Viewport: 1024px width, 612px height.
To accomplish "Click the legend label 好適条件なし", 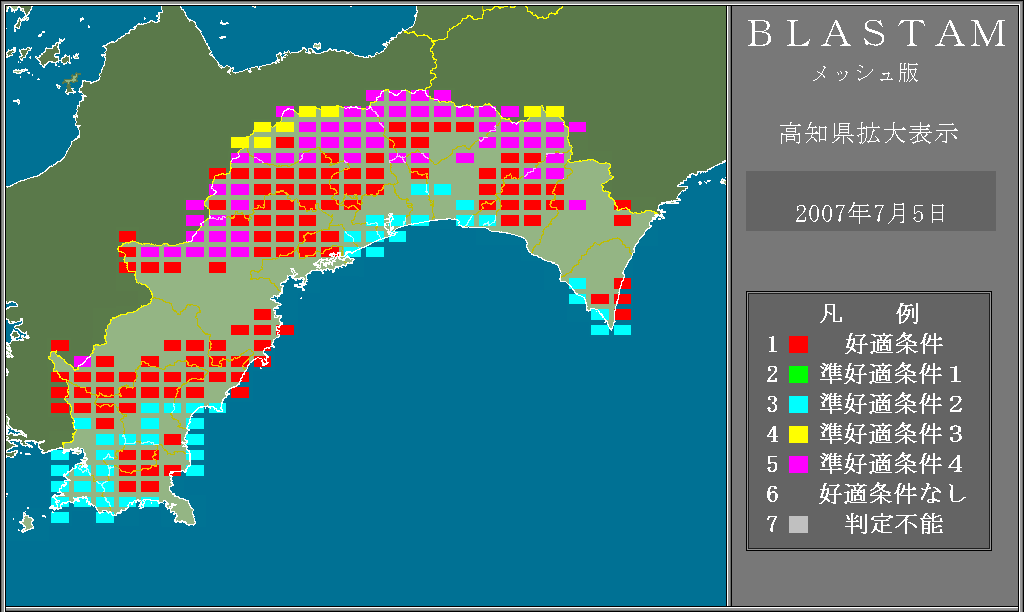I will (893, 494).
